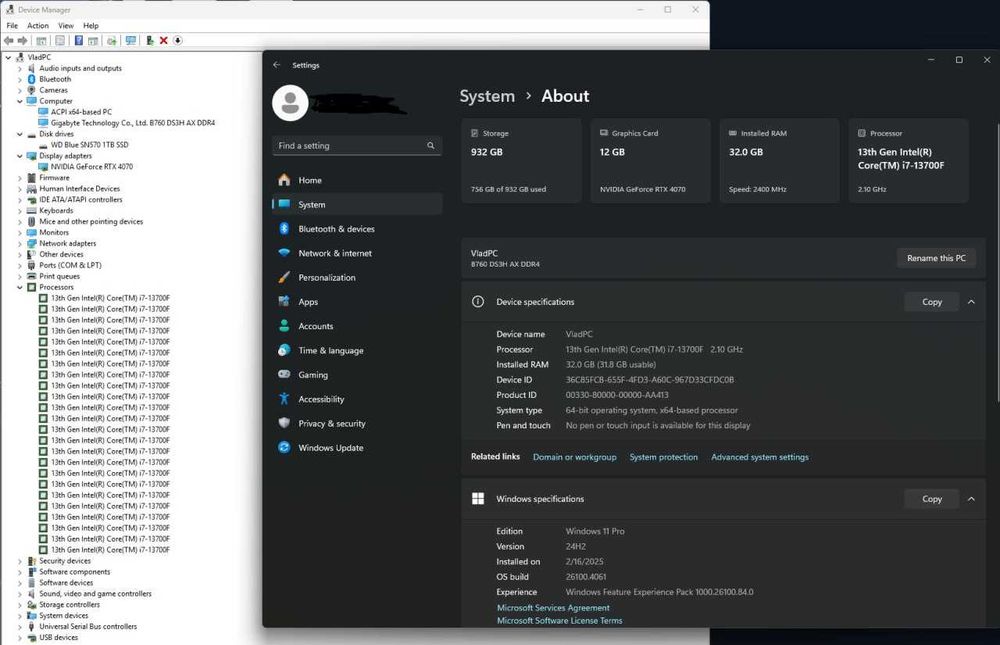This screenshot has height=645, width=1000.
Task: Click the Installed RAM 32.0 GB card
Action: click(x=779, y=161)
